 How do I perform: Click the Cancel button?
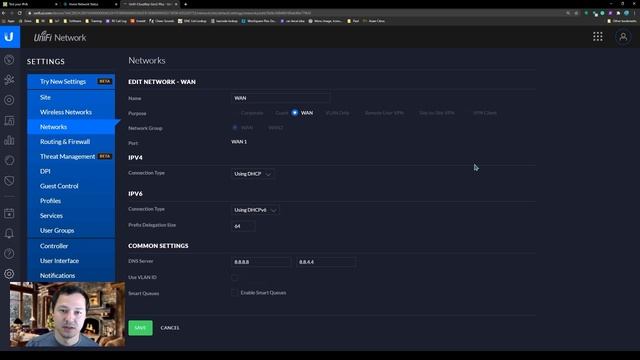(170, 328)
